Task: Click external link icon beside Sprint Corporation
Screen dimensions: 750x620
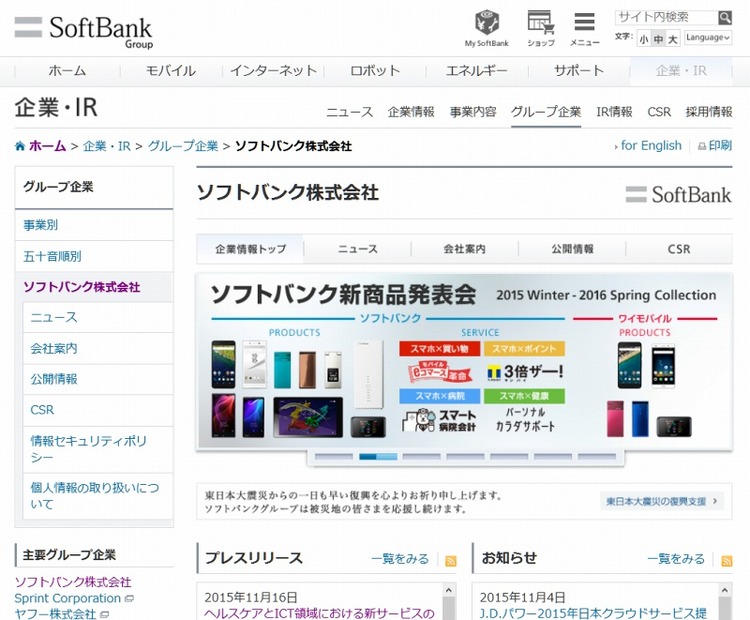Action: (129, 598)
